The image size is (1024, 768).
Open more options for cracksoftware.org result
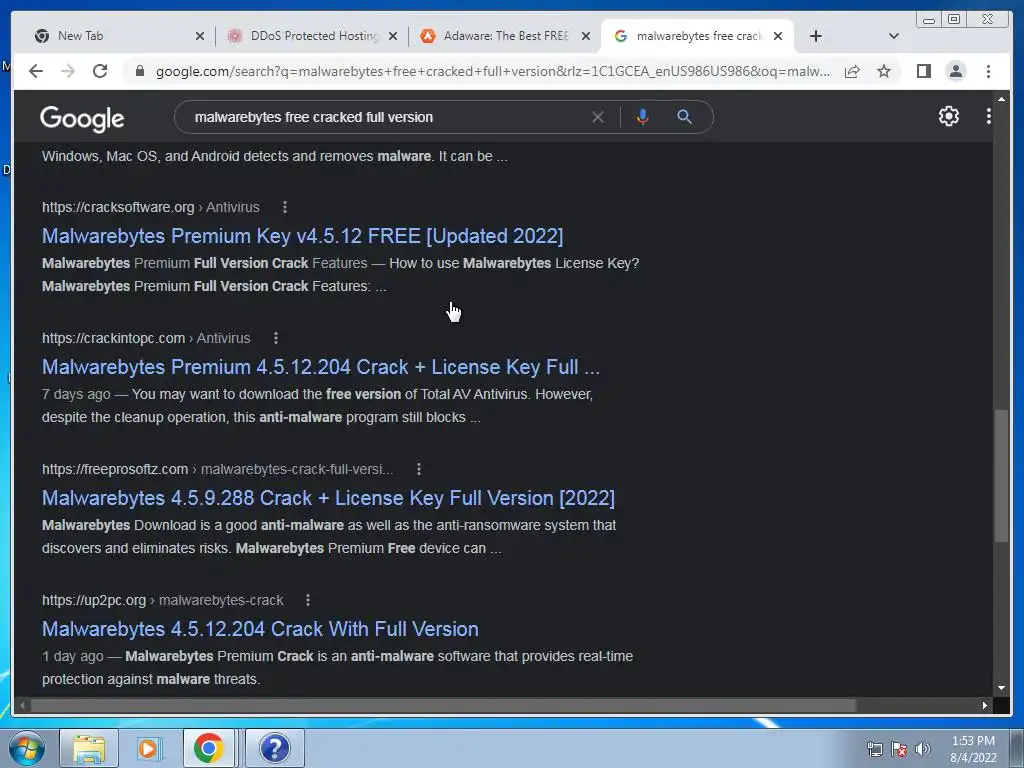[285, 207]
